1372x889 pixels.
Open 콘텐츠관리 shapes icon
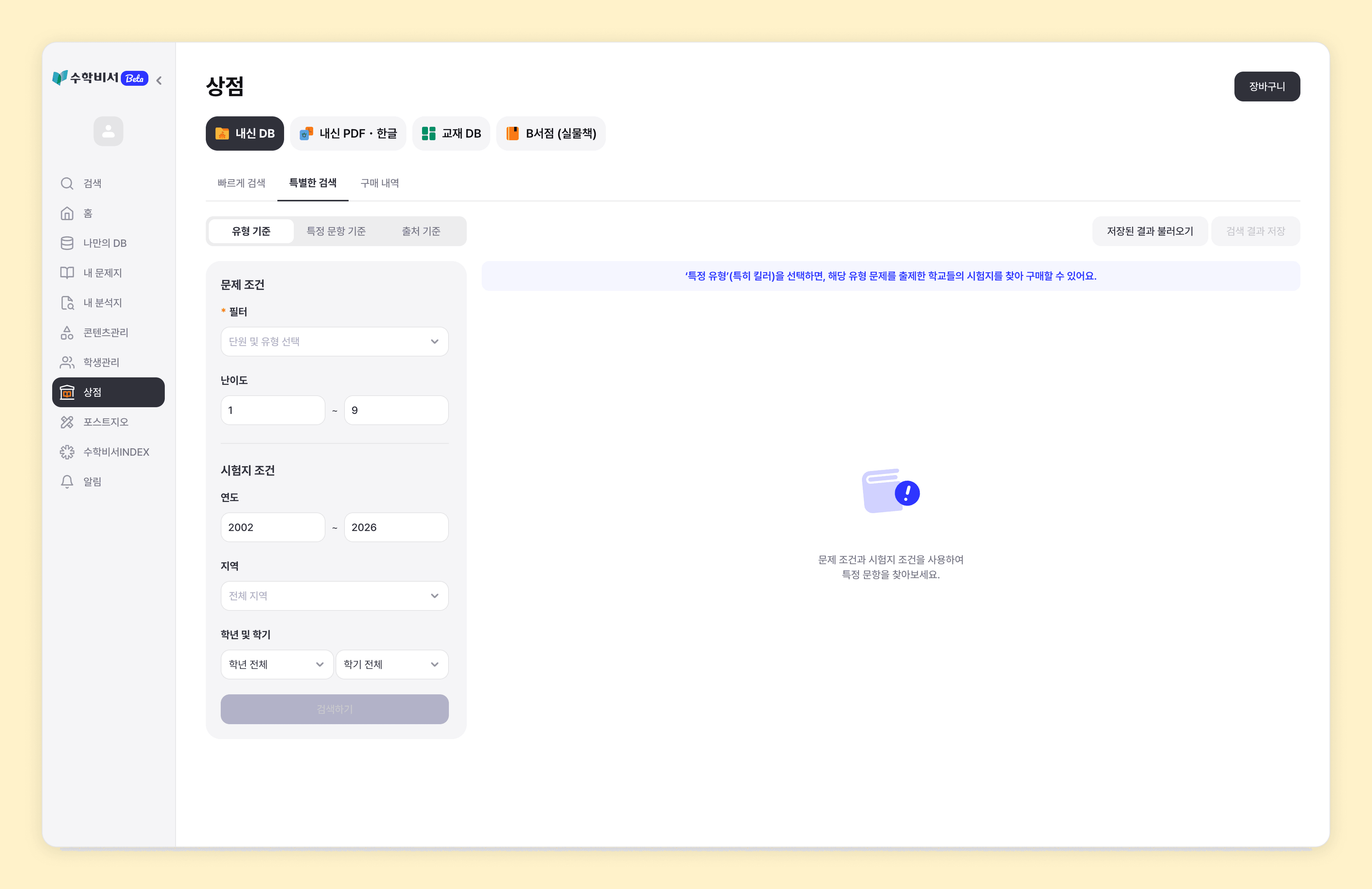67,333
